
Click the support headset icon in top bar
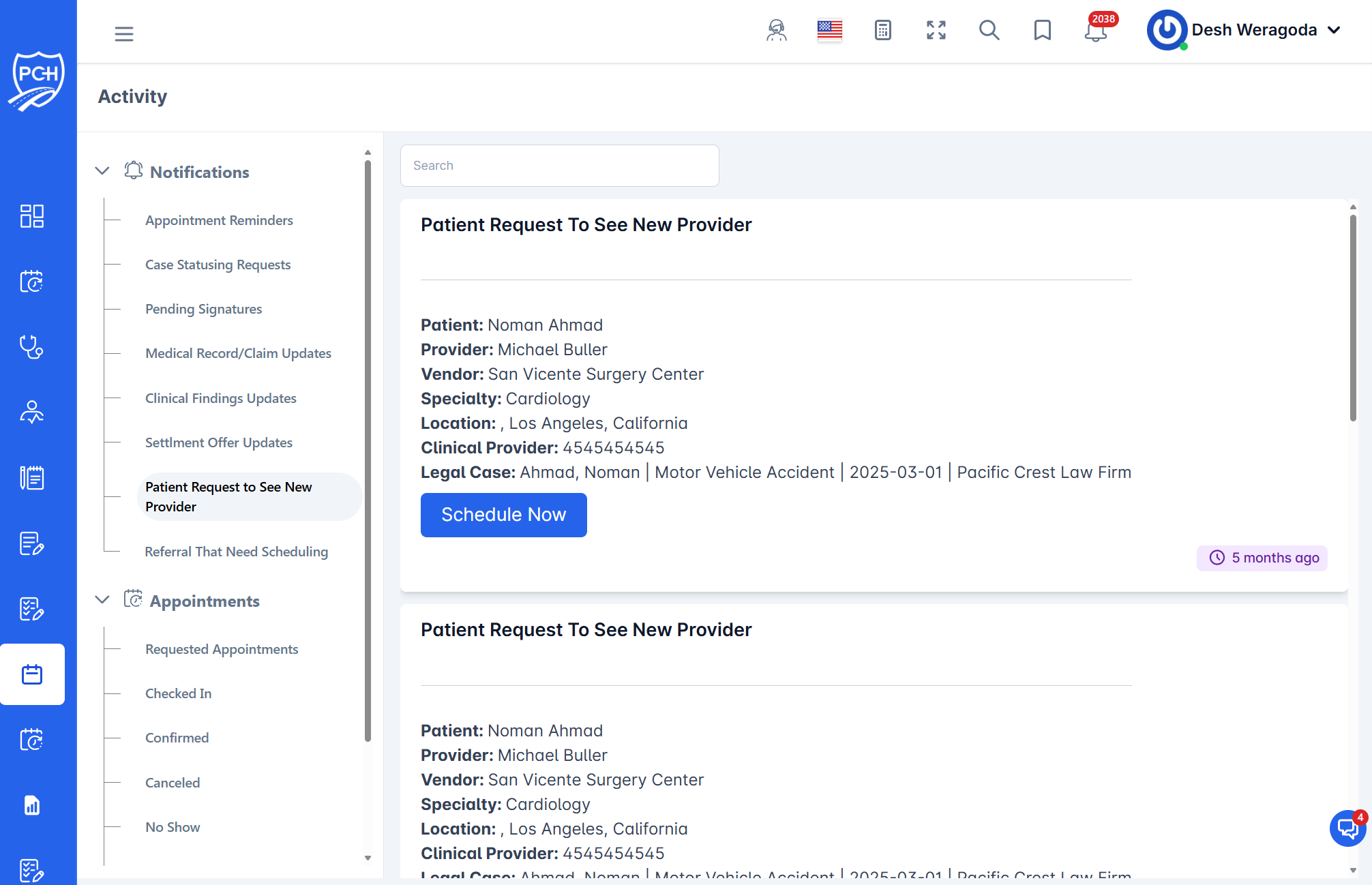pos(775,31)
